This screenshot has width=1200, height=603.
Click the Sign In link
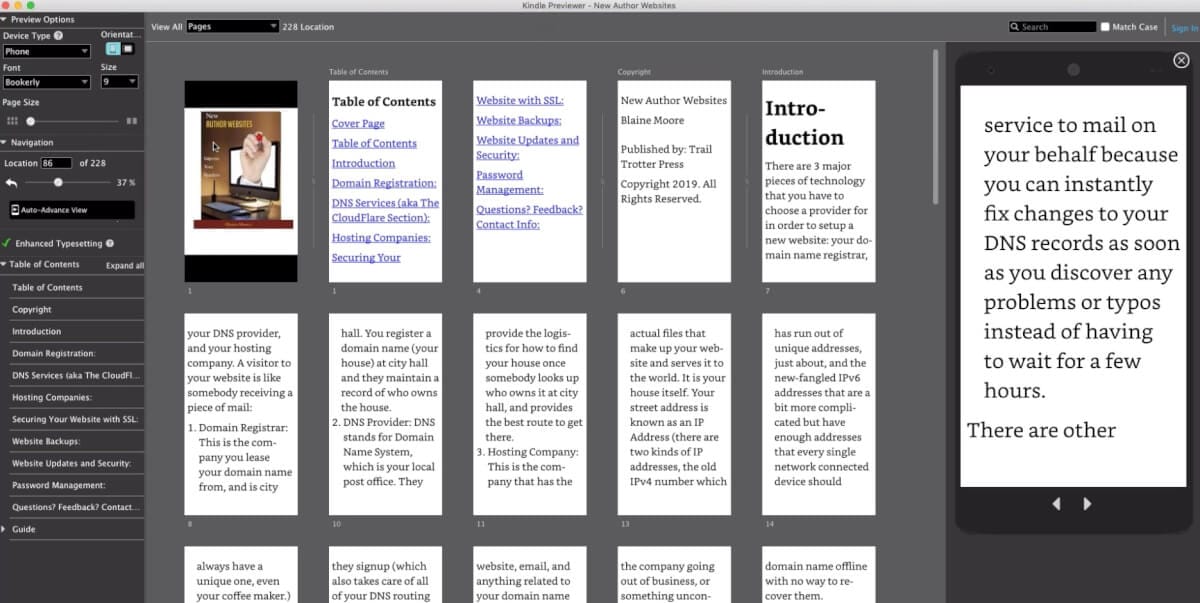1185,28
